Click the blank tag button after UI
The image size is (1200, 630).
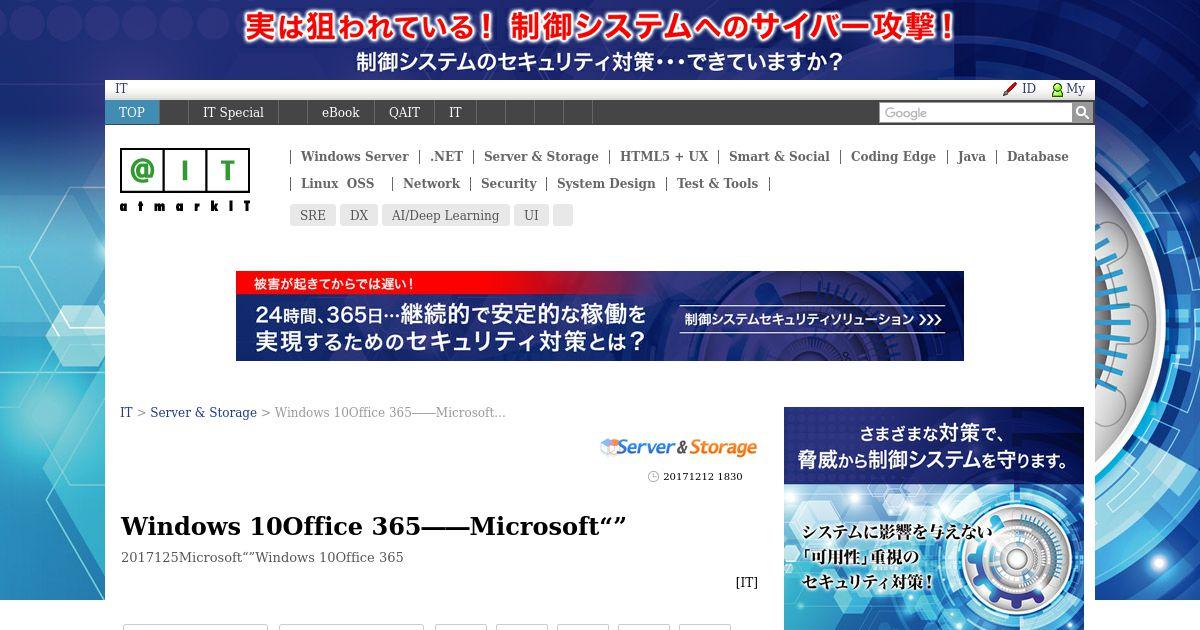tap(563, 215)
